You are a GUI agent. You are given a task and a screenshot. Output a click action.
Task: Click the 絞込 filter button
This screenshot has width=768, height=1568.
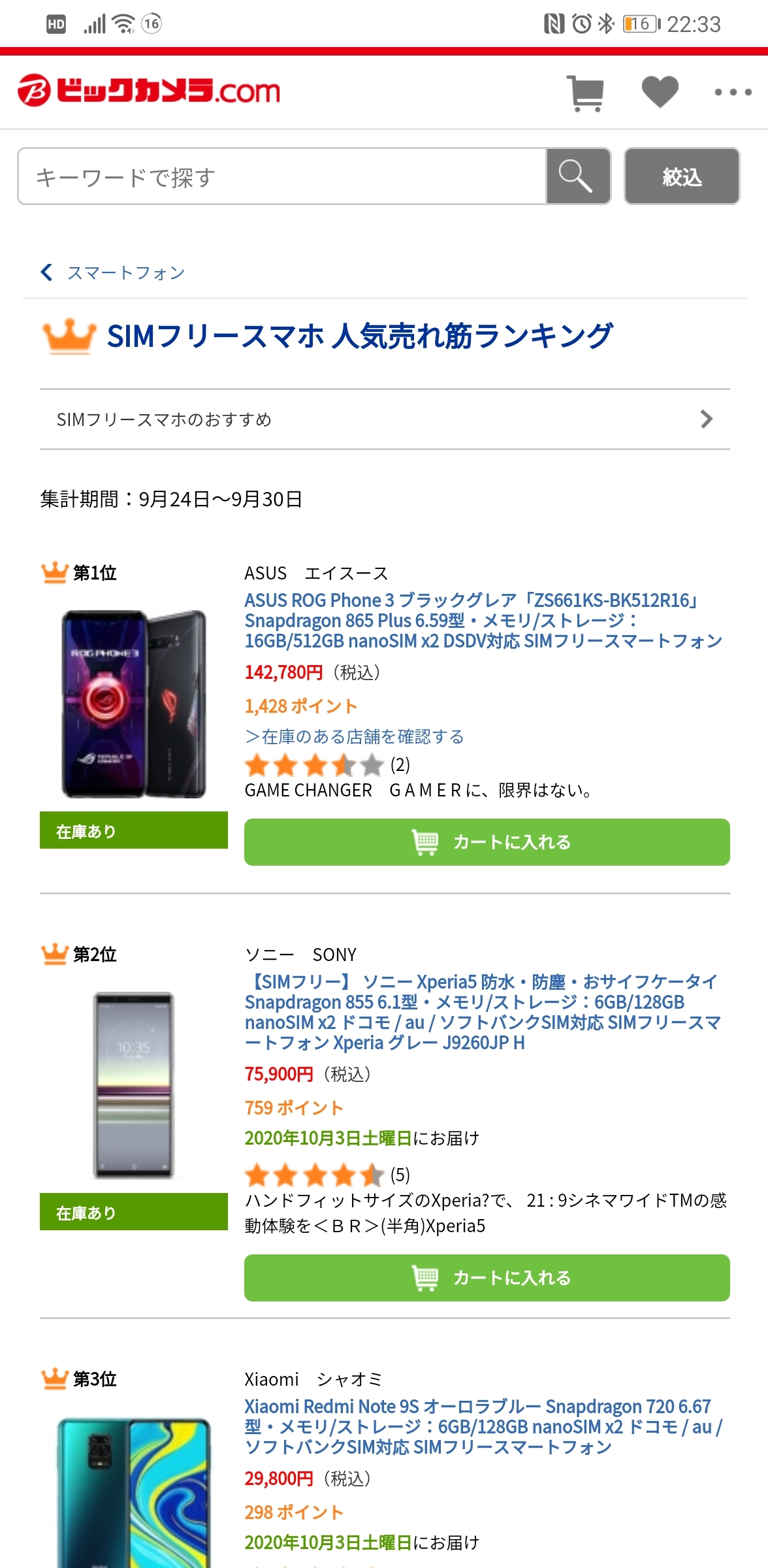tap(682, 176)
